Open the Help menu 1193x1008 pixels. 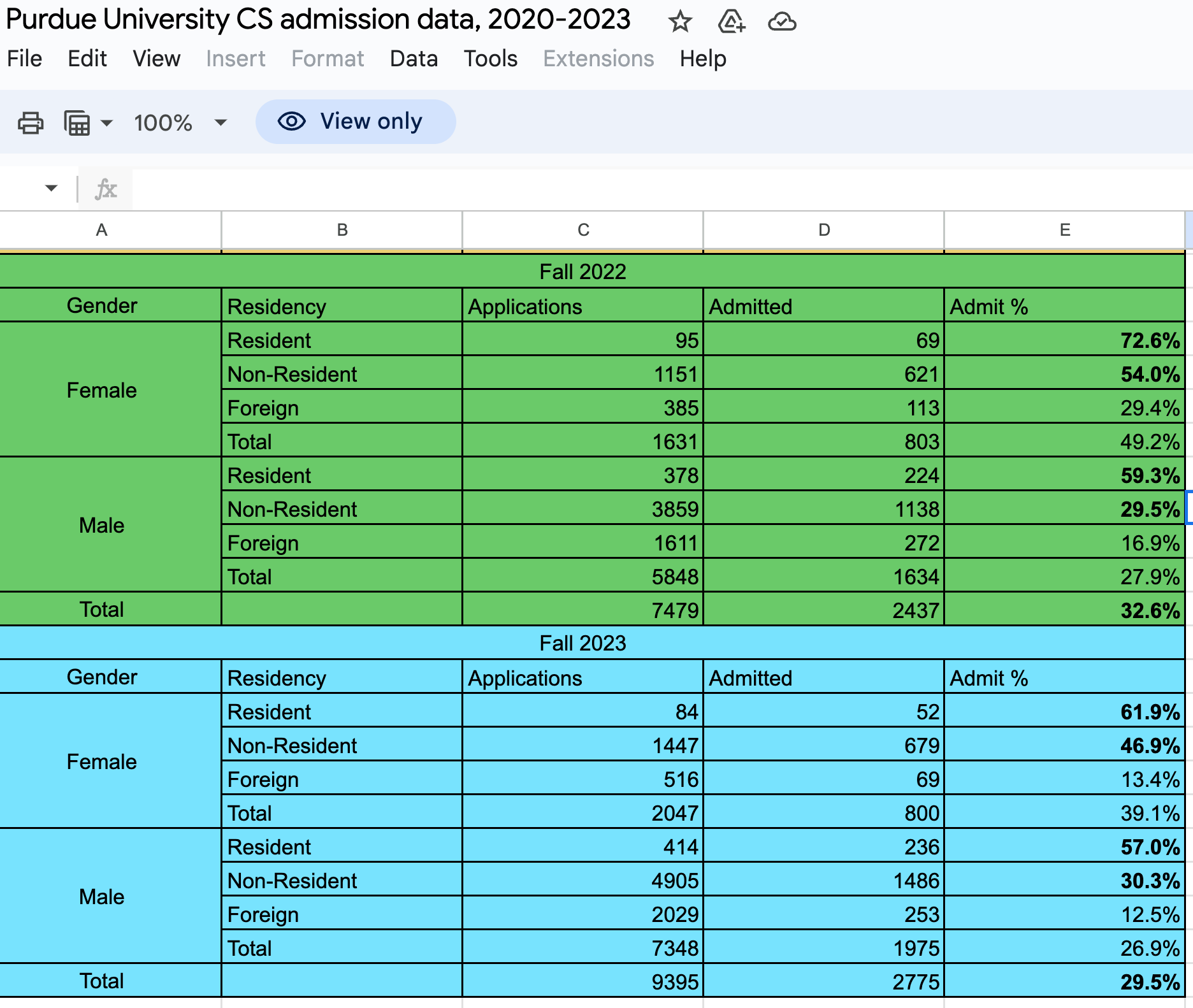point(702,59)
